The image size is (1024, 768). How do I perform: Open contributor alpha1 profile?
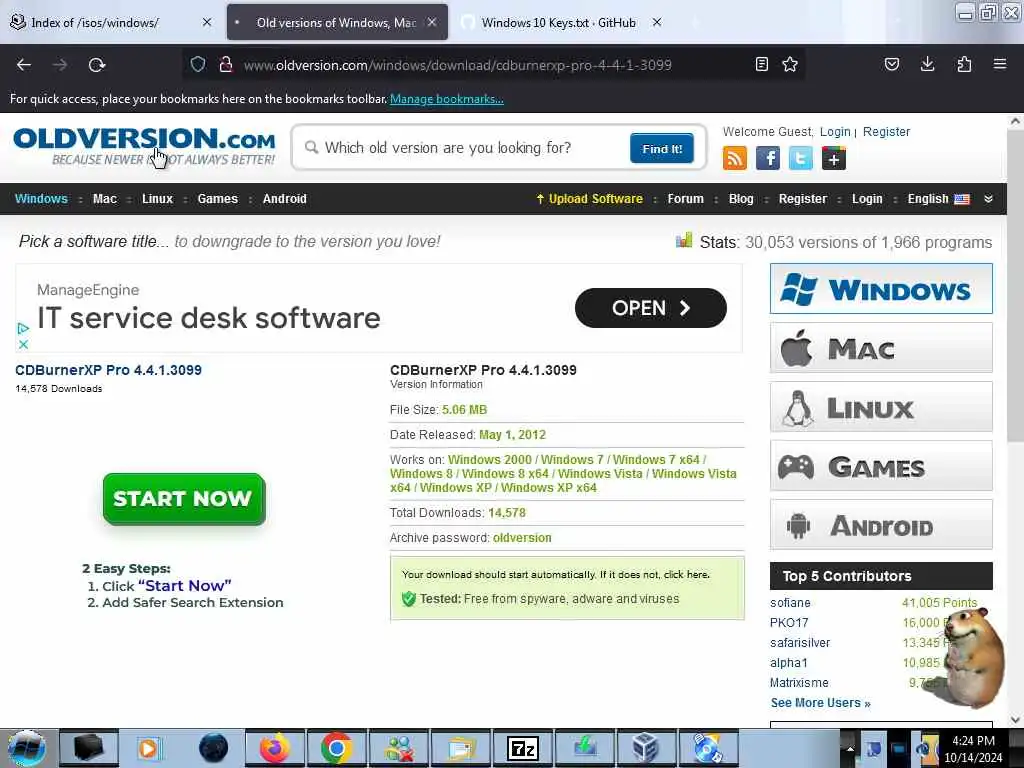point(789,663)
